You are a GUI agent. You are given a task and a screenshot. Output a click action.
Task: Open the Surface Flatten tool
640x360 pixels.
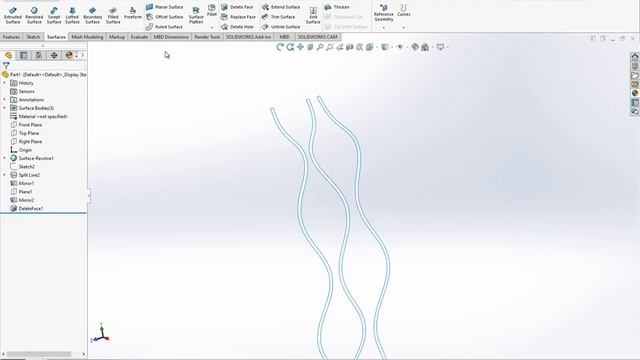pos(196,15)
